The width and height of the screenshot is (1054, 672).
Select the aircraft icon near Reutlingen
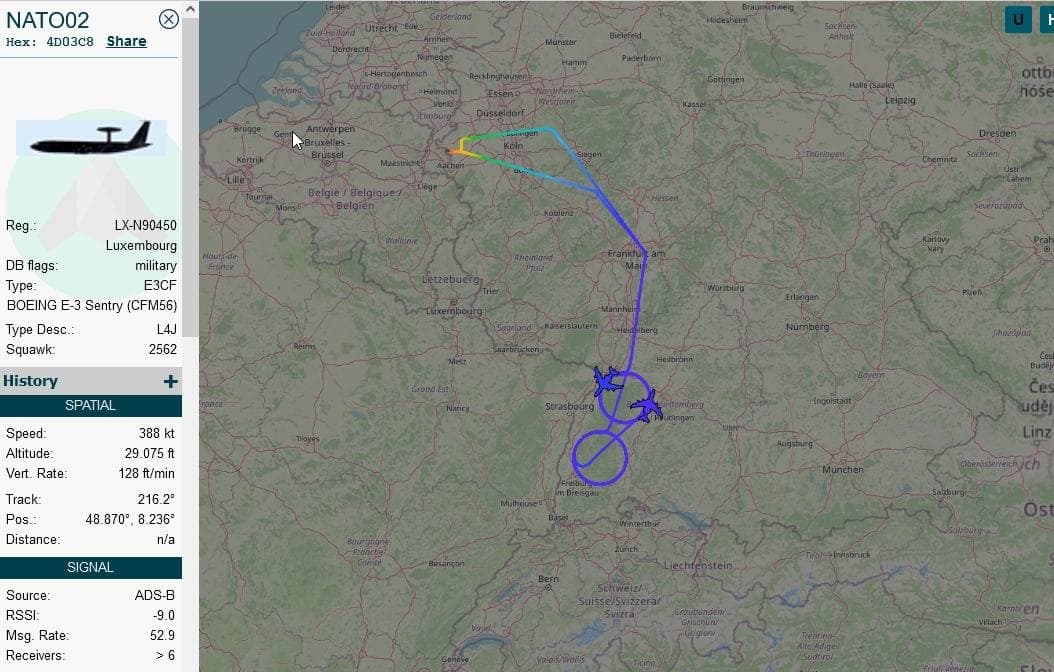coord(647,406)
